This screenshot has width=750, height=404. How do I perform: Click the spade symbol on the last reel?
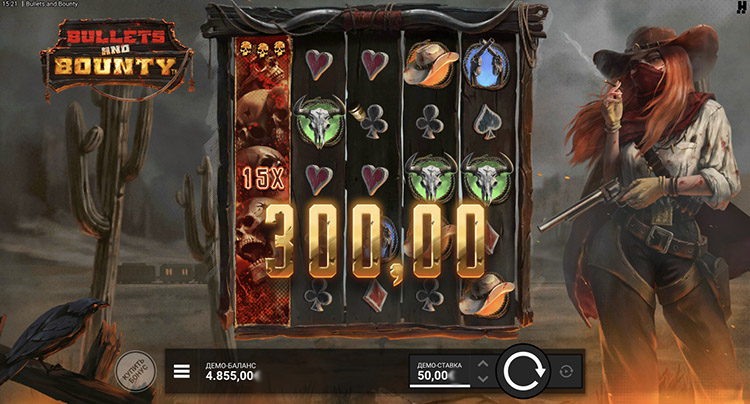(486, 121)
